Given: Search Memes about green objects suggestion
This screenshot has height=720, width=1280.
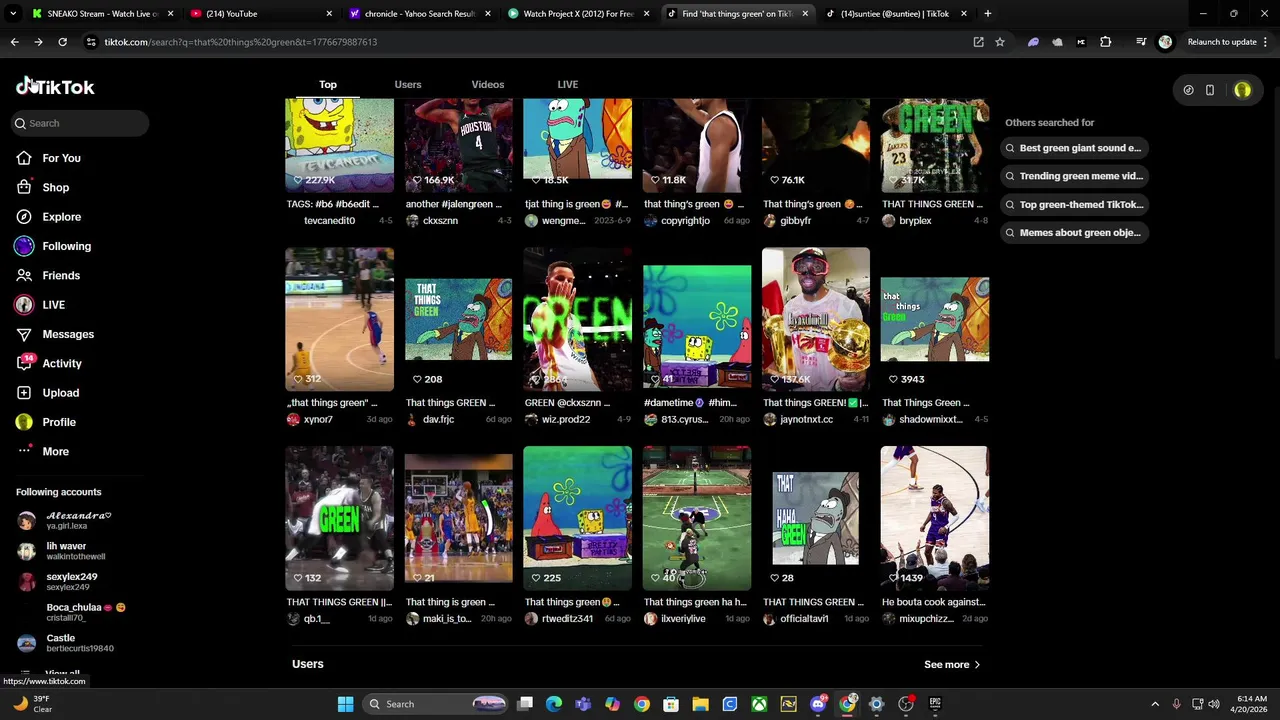Looking at the screenshot, I should (1073, 232).
